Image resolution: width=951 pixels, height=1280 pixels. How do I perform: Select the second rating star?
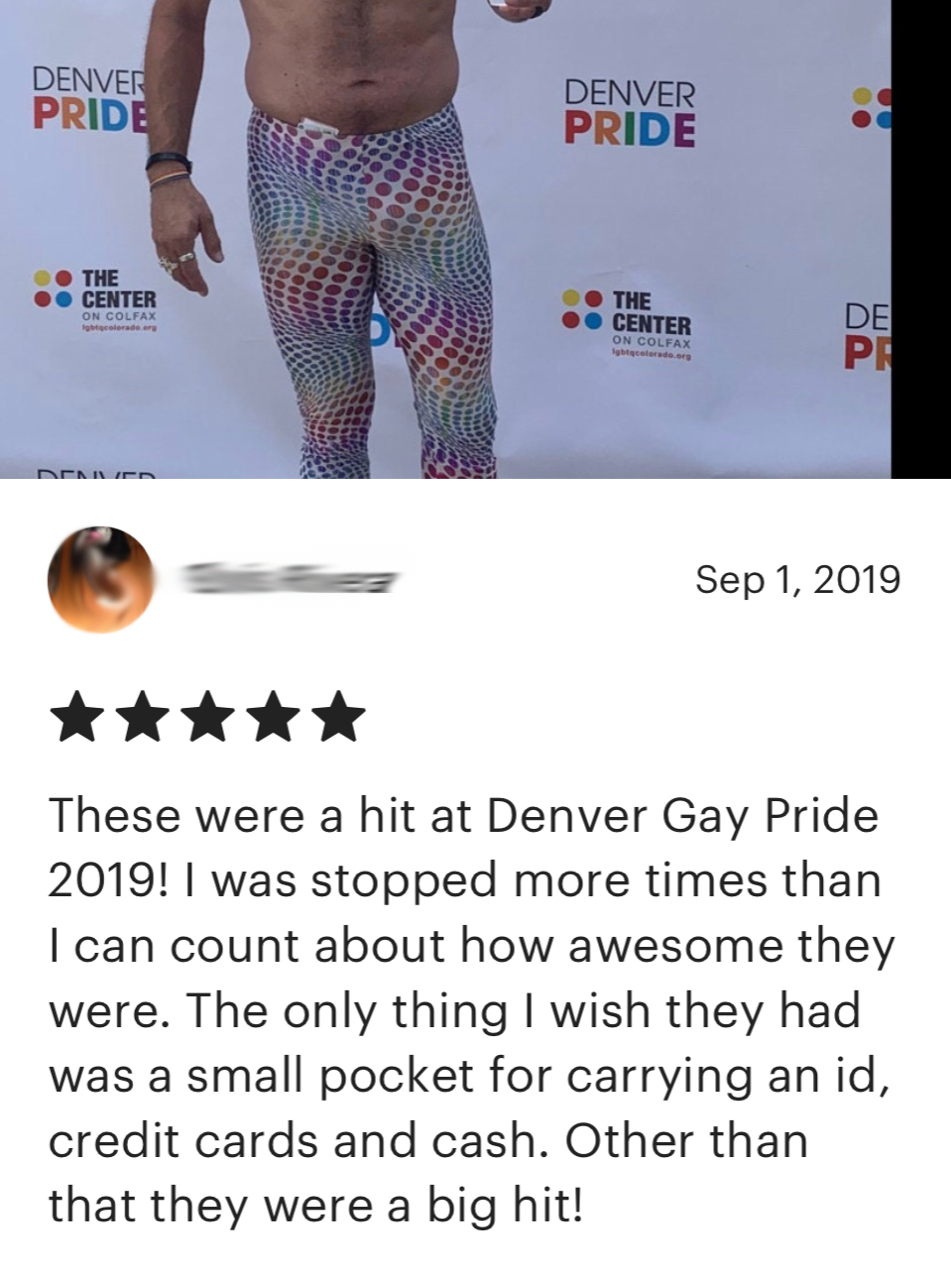(141, 717)
